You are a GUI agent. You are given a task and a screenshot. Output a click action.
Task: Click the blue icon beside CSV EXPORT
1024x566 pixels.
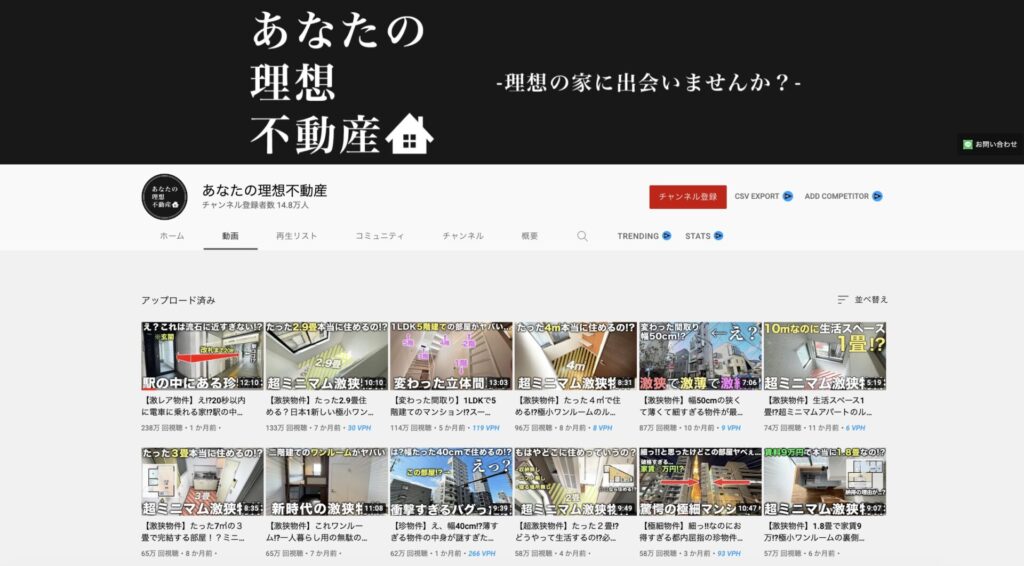pos(788,196)
